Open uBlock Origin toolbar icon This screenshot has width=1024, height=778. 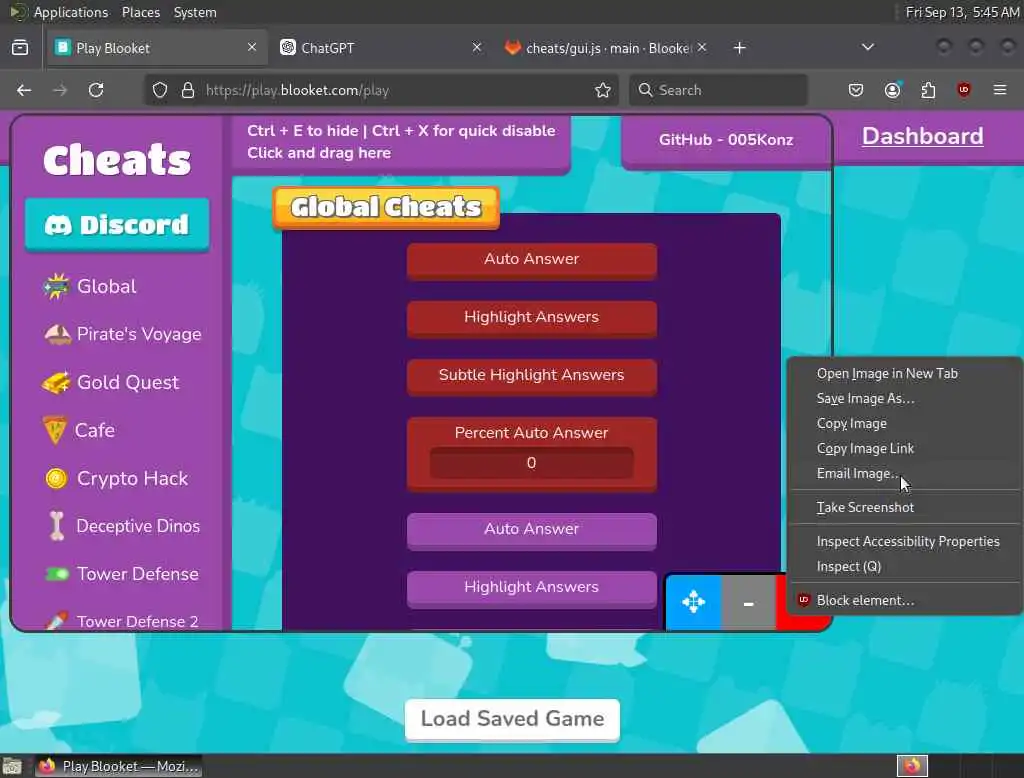click(964, 90)
